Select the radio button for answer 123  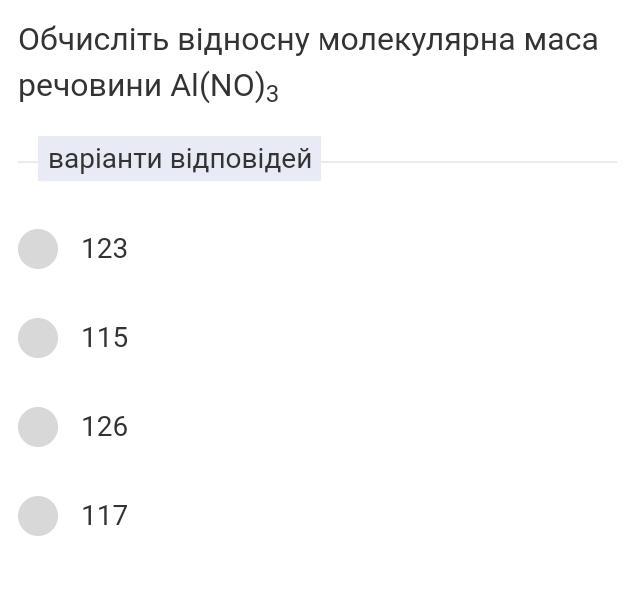[x=38, y=249]
